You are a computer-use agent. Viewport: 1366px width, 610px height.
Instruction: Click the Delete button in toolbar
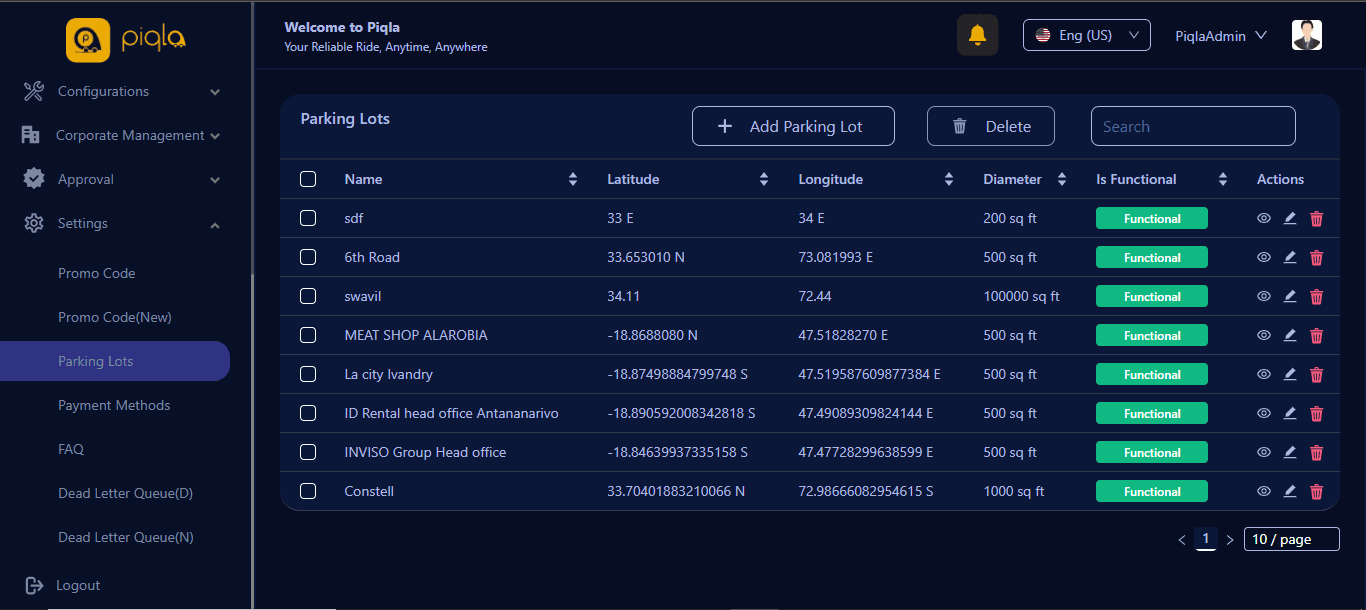click(990, 126)
